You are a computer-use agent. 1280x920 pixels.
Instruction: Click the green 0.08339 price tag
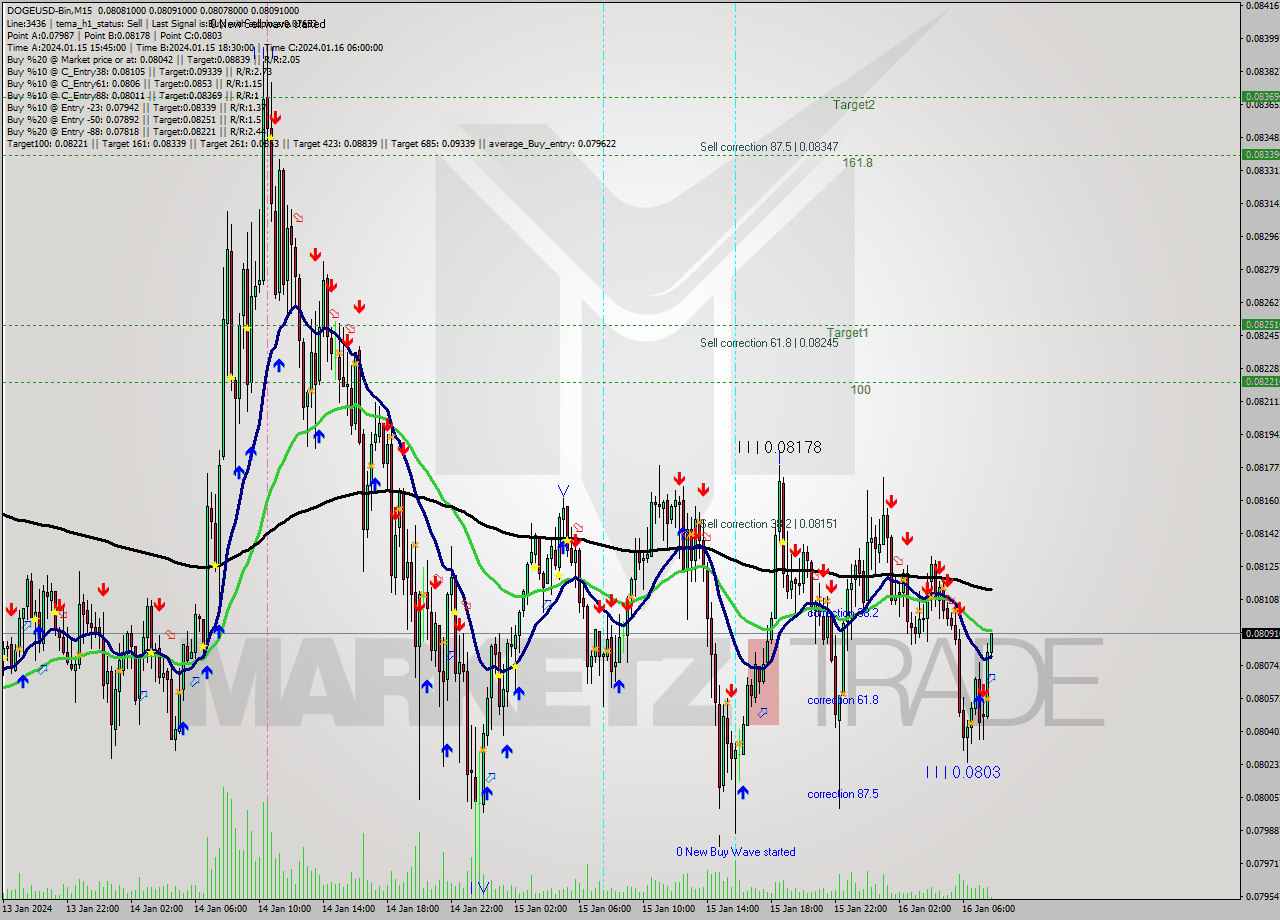point(1260,154)
